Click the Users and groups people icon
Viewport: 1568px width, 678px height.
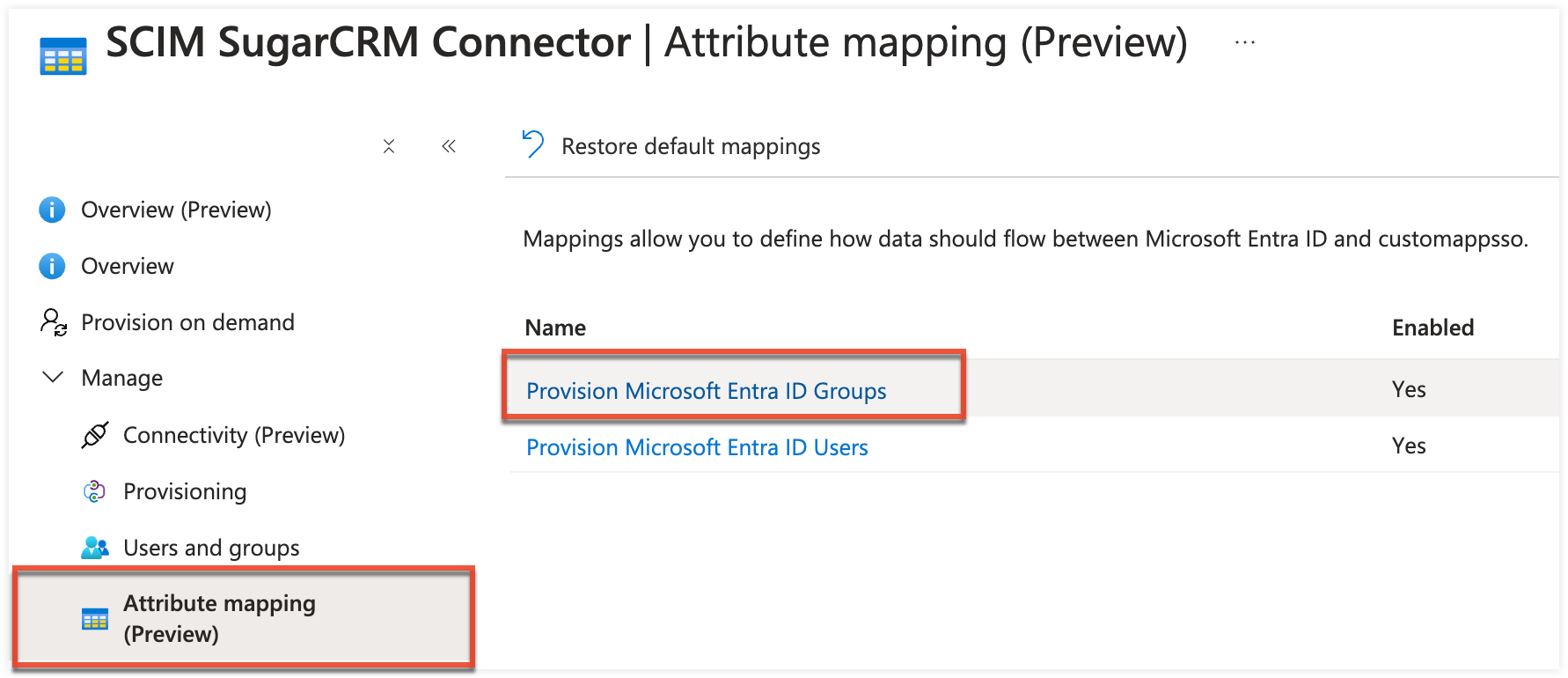pos(95,548)
